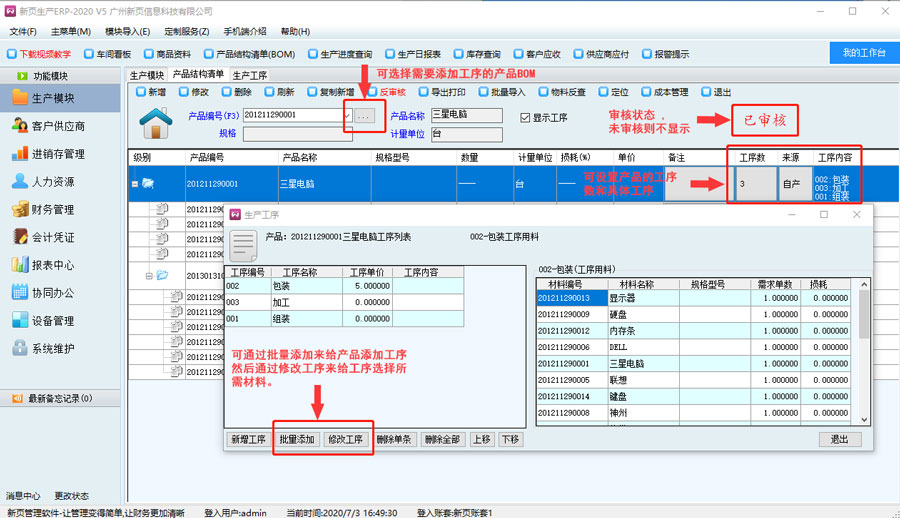Click the home house icon
This screenshot has width=900, height=518.
tap(156, 123)
